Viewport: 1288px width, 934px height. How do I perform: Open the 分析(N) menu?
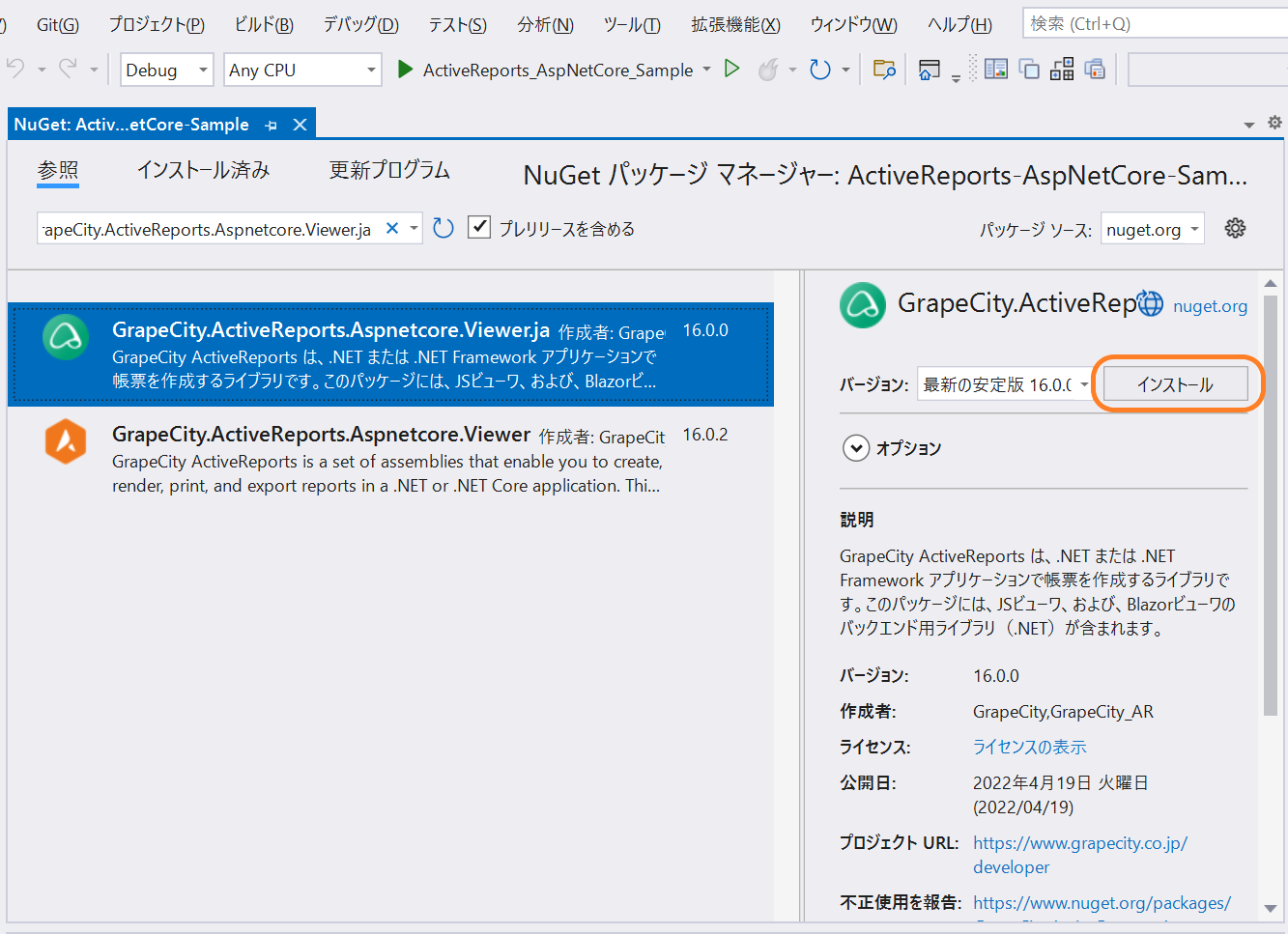[x=545, y=24]
